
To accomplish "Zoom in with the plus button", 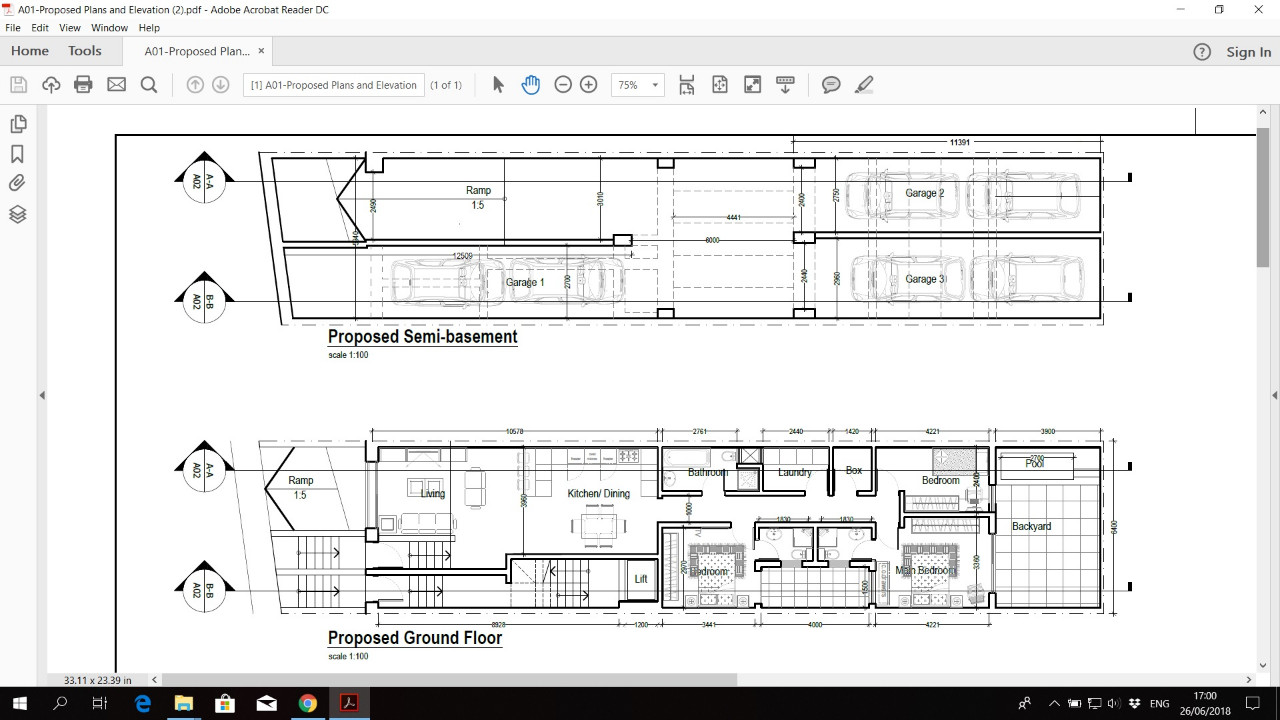I will tap(589, 85).
